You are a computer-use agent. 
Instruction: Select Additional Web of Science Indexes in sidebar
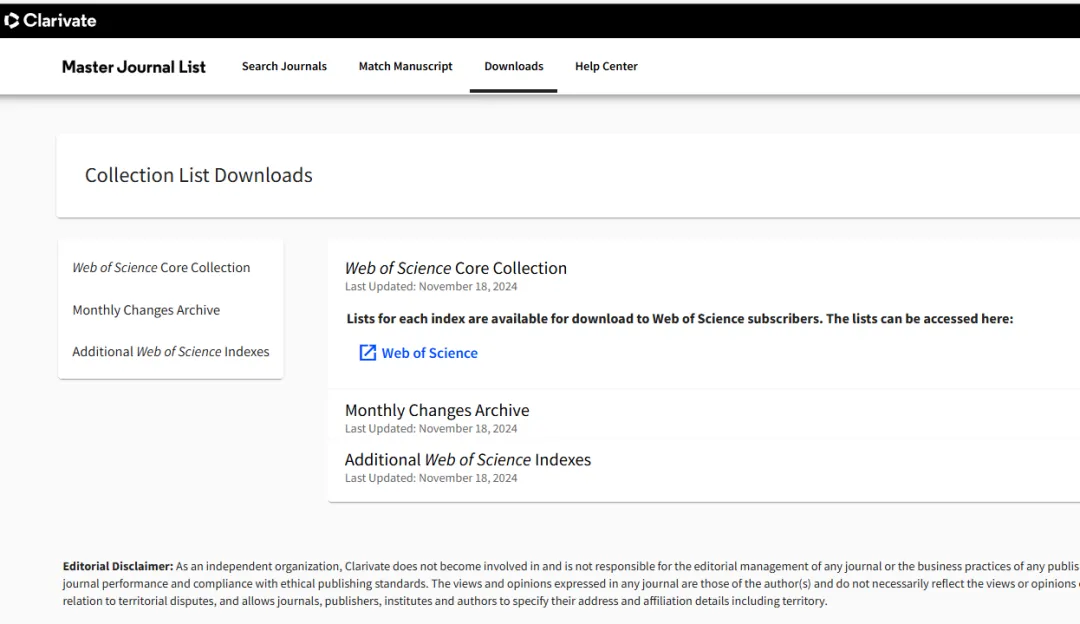171,351
